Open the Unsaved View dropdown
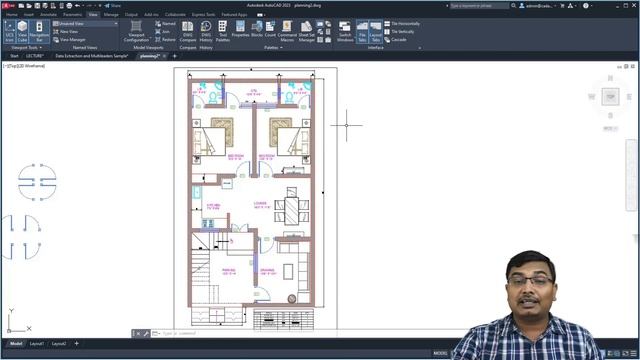 (85, 24)
